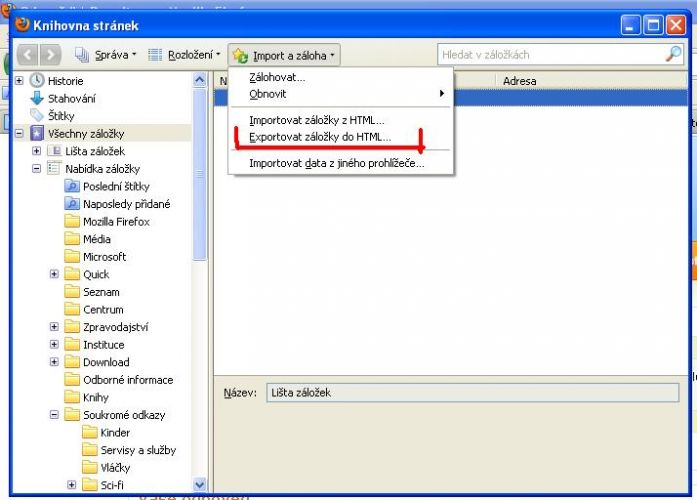Close the Knihovna stránek window
The image size is (697, 500).
pos(676,25)
